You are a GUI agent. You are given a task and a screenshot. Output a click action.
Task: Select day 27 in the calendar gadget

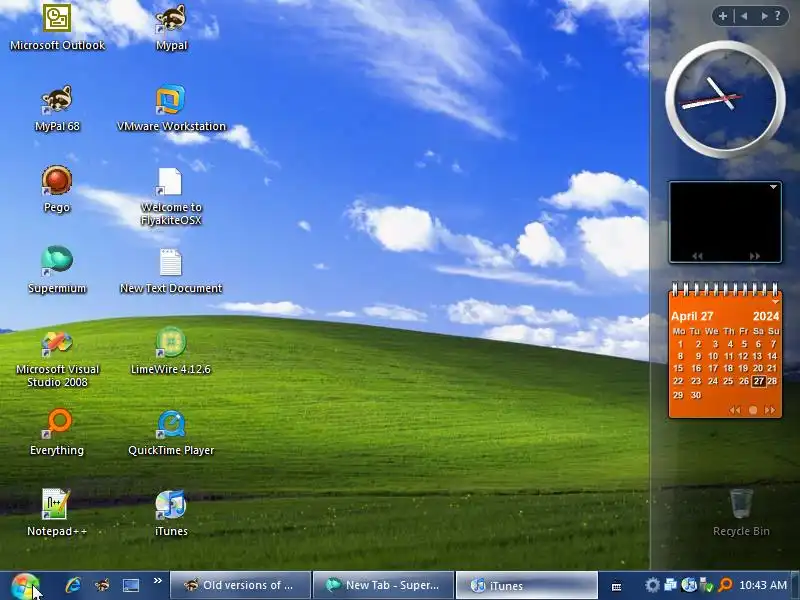point(759,381)
